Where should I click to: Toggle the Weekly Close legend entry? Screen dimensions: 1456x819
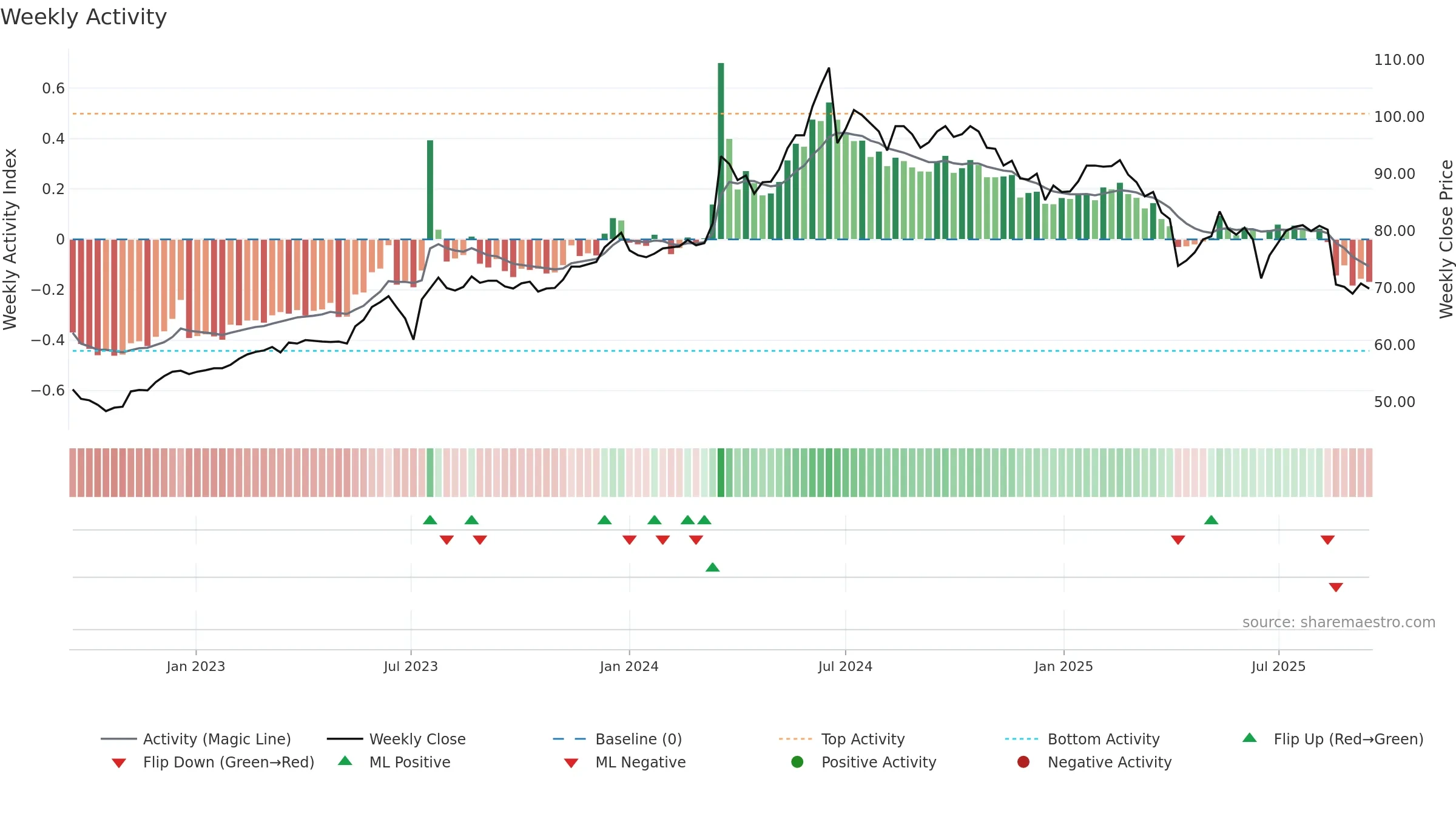pyautogui.click(x=396, y=739)
